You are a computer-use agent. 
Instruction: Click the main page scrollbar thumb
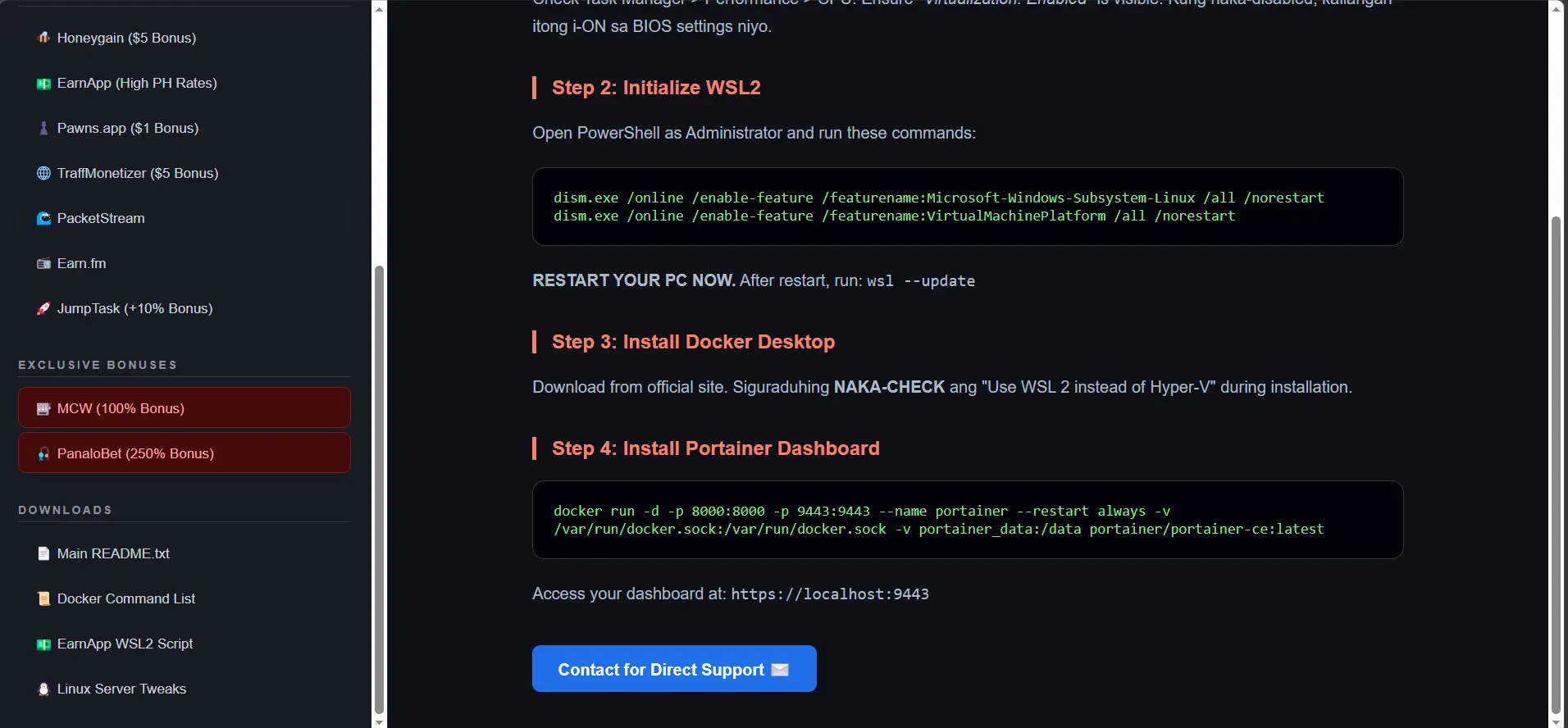(x=1556, y=465)
